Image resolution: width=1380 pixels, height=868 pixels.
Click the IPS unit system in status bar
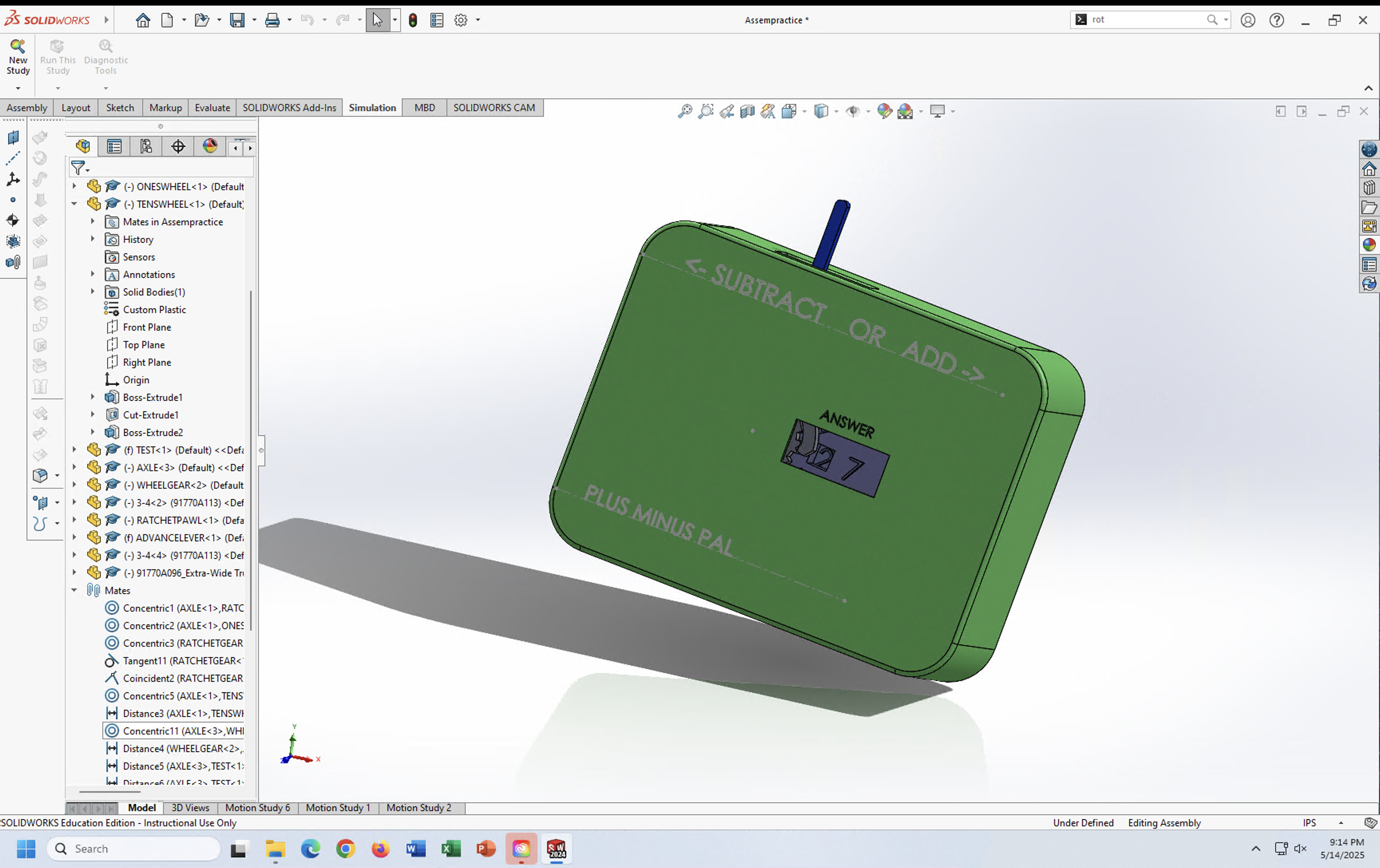coord(1309,823)
